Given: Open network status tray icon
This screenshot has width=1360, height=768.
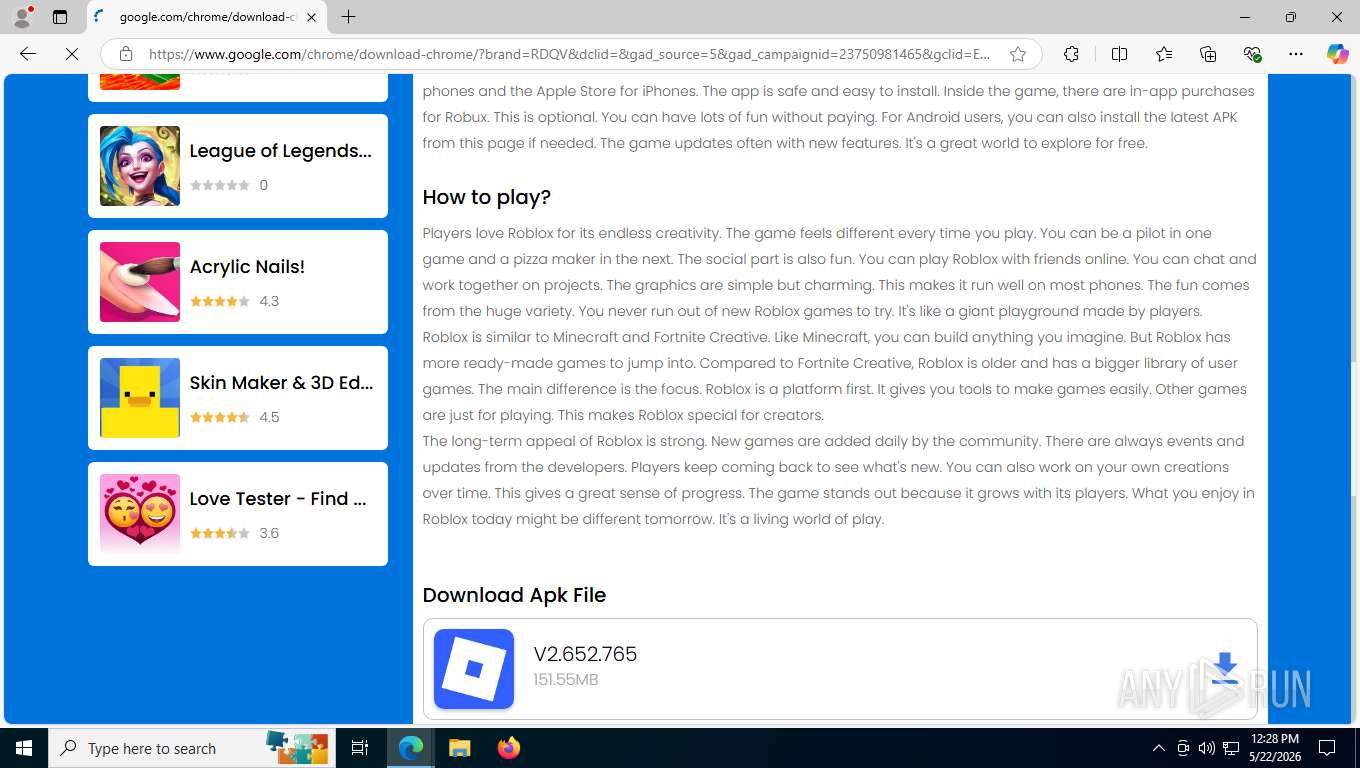Looking at the screenshot, I should click(1231, 748).
